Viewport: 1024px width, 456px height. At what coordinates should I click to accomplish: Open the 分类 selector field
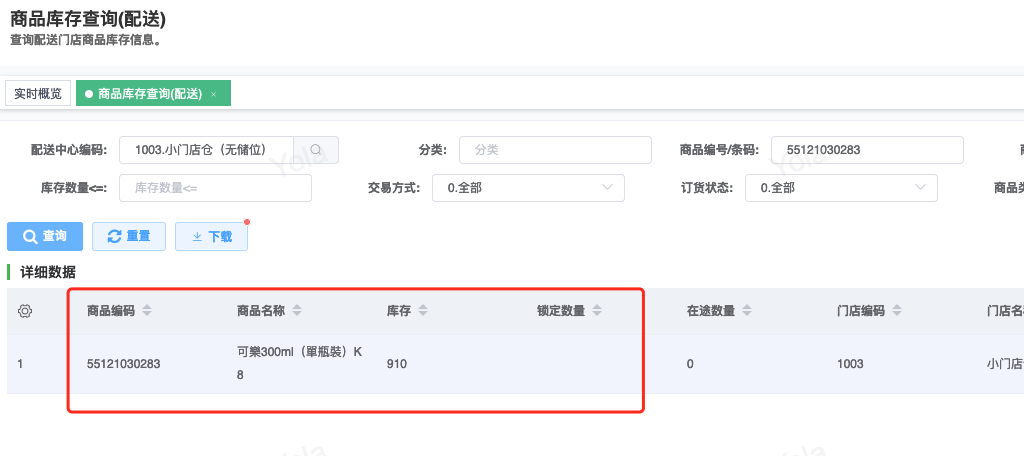click(555, 150)
